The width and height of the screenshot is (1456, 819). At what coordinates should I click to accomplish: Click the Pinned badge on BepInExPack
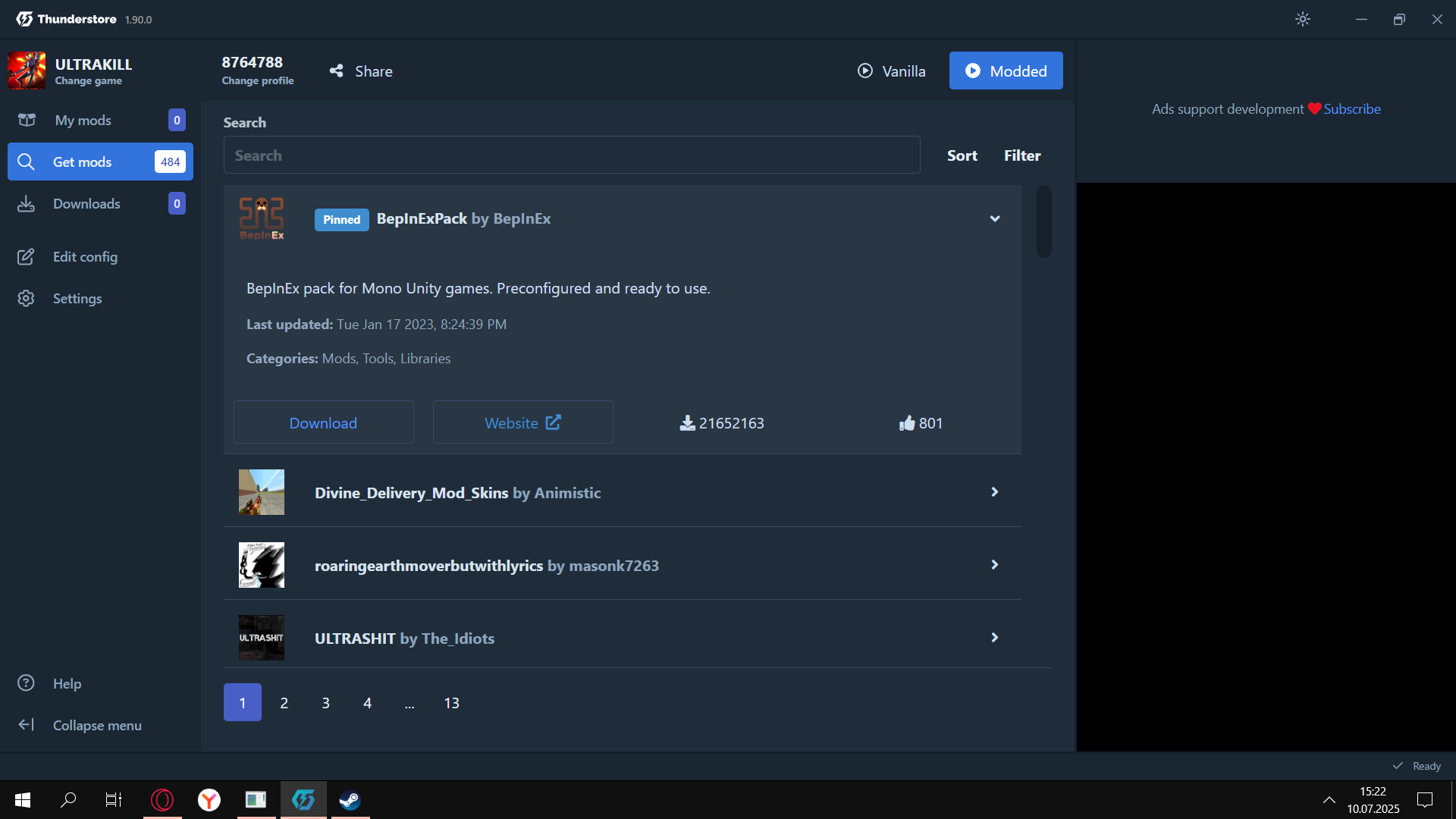342,219
